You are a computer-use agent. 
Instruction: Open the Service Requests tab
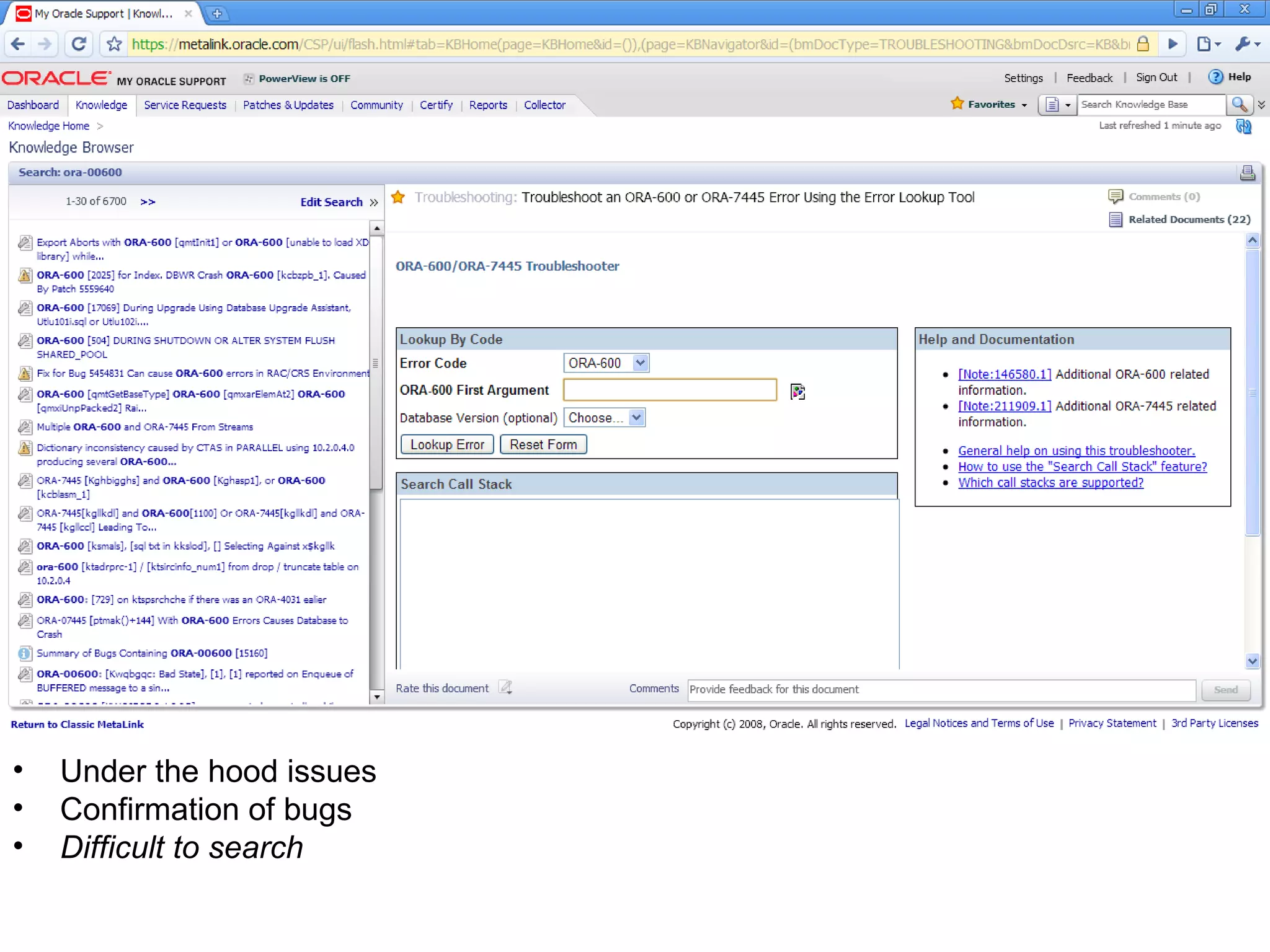(x=185, y=105)
